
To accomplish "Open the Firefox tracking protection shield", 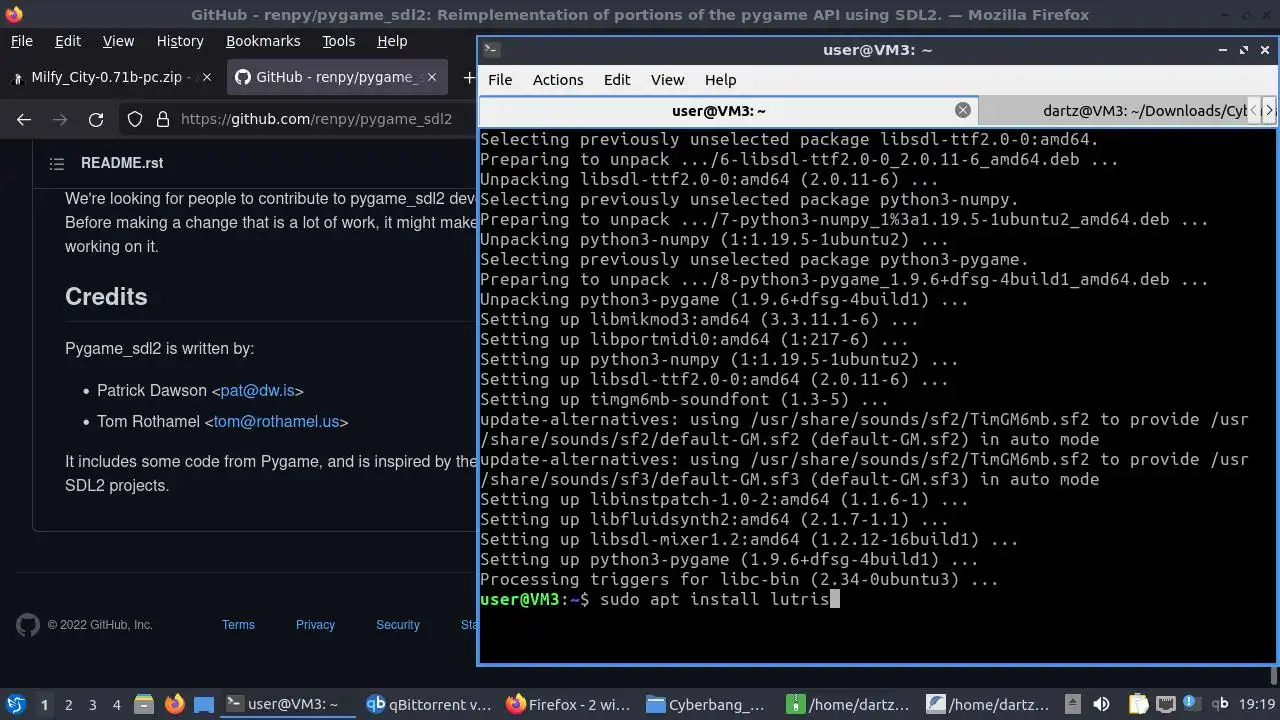I will pyautogui.click(x=135, y=119).
